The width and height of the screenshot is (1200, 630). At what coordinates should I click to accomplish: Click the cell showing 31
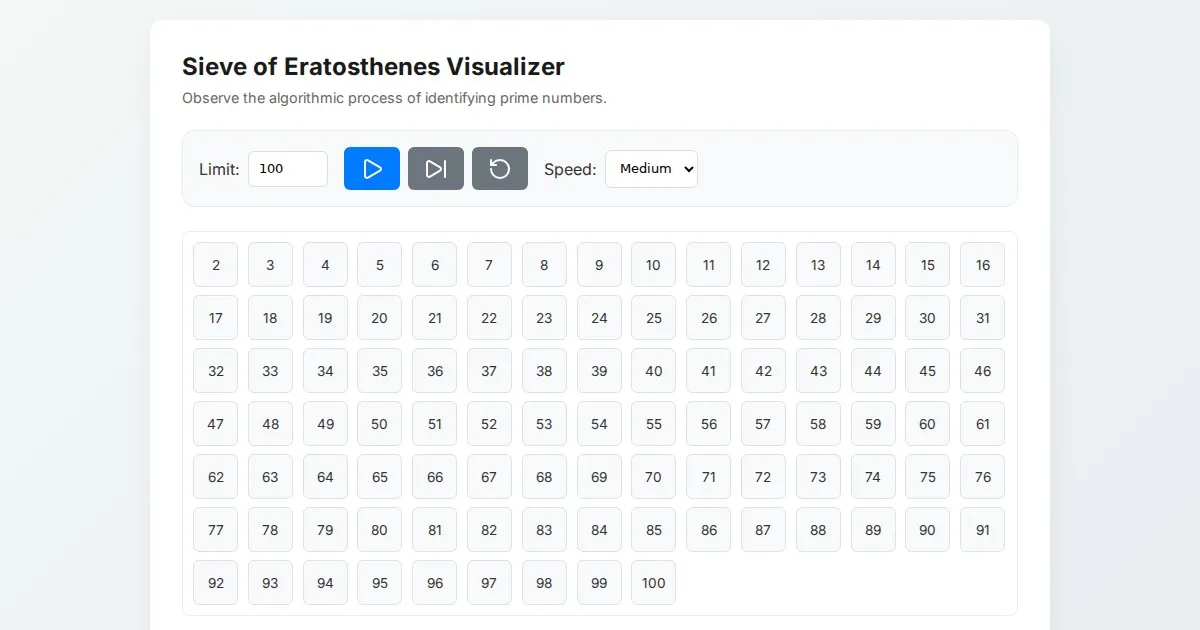(982, 318)
